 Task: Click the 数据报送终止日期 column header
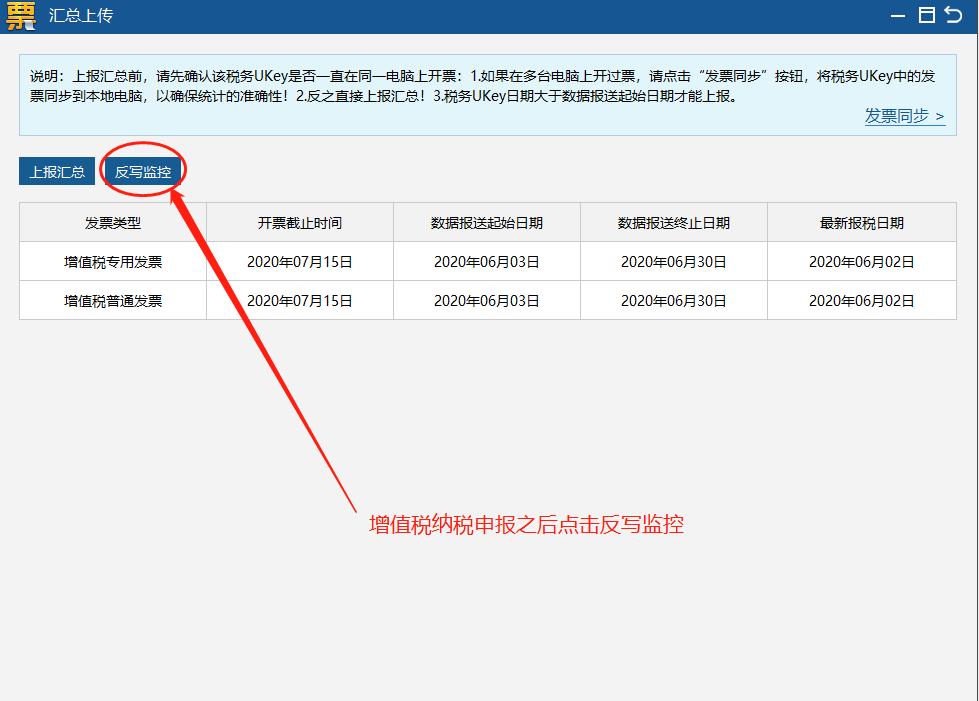[x=672, y=222]
